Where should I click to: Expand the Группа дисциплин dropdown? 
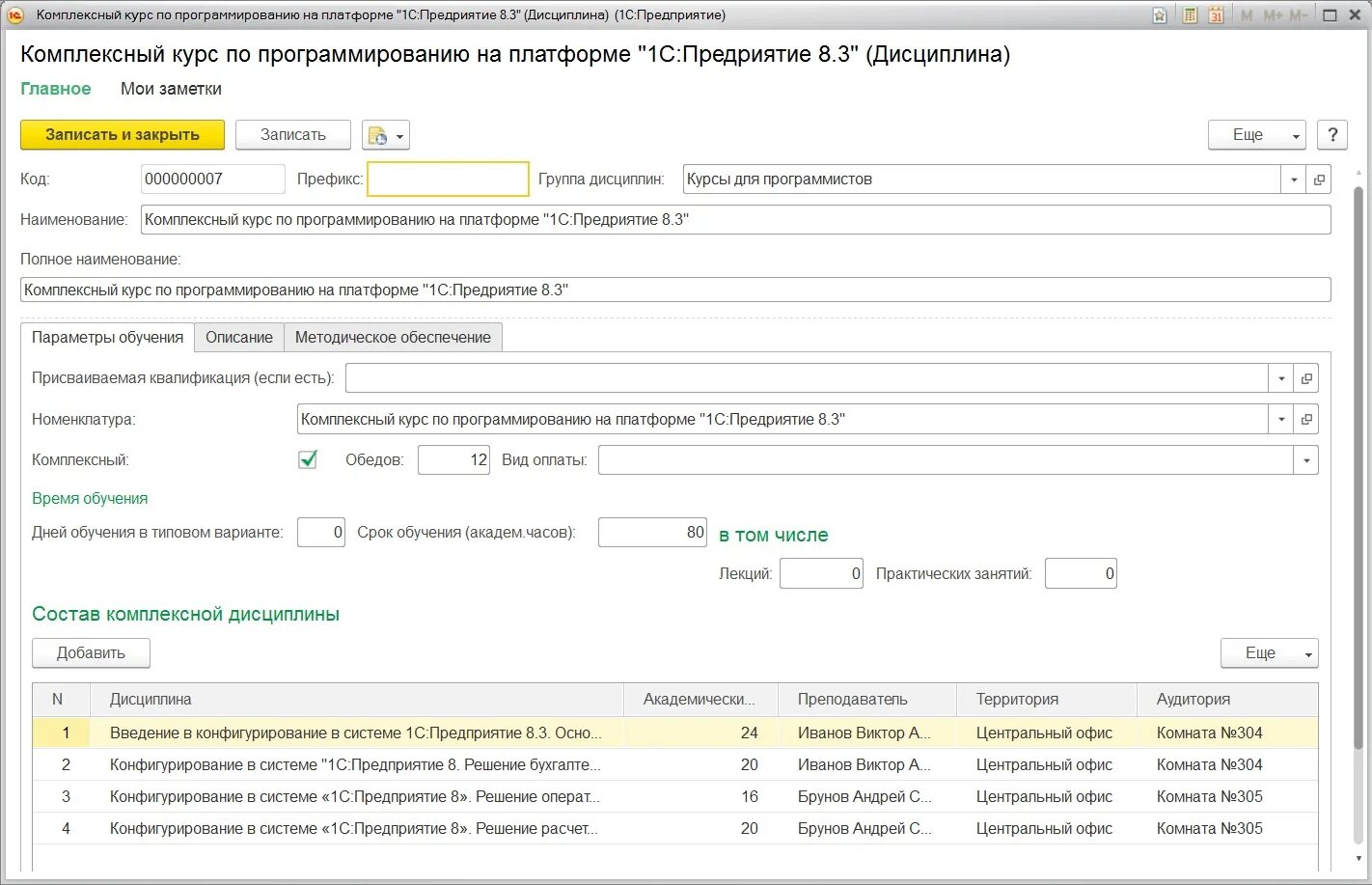1294,180
